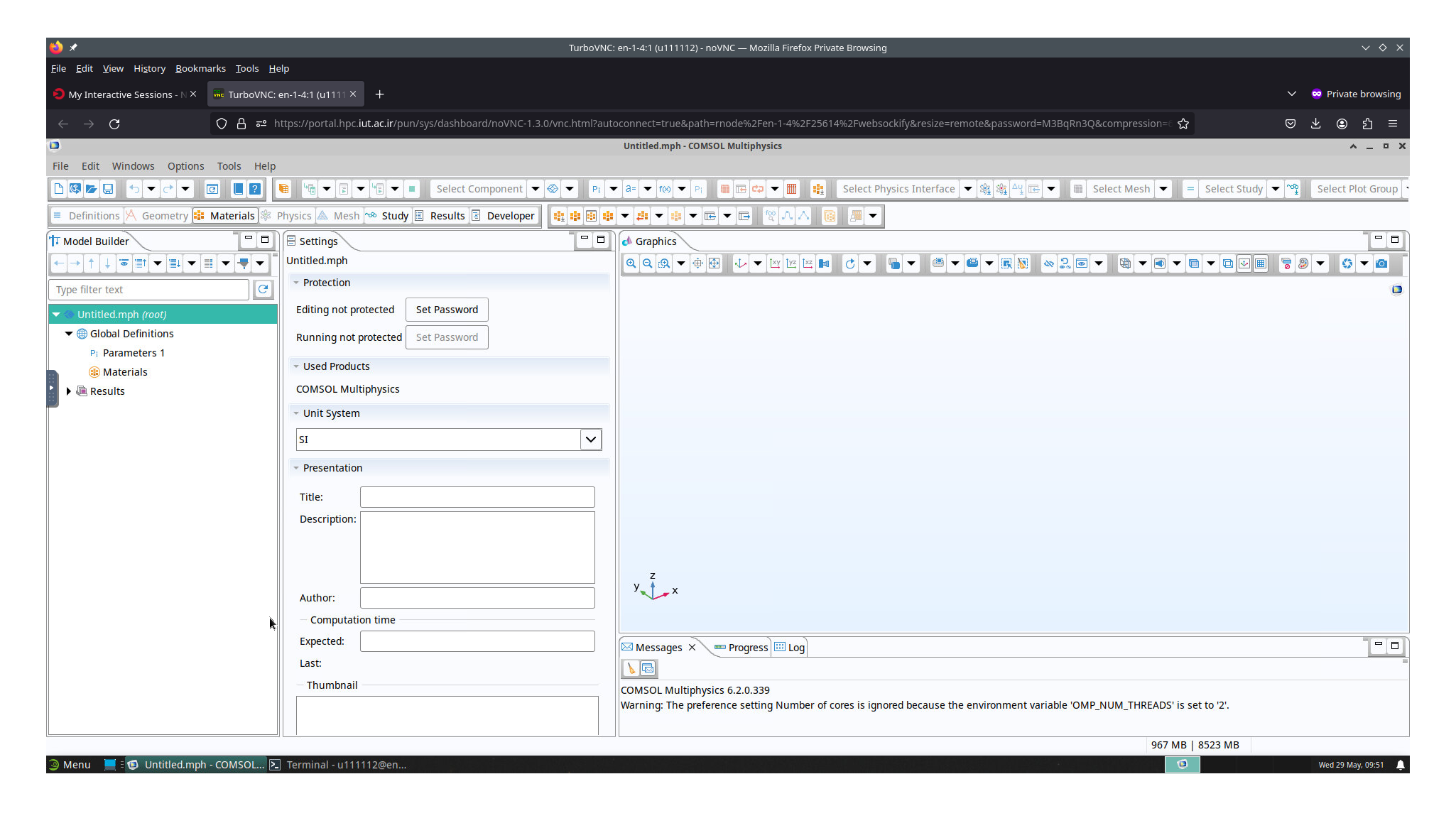Viewport: 1456px width, 828px height.
Task: Toggle View Hidden Only eye icon
Action: 1082,263
